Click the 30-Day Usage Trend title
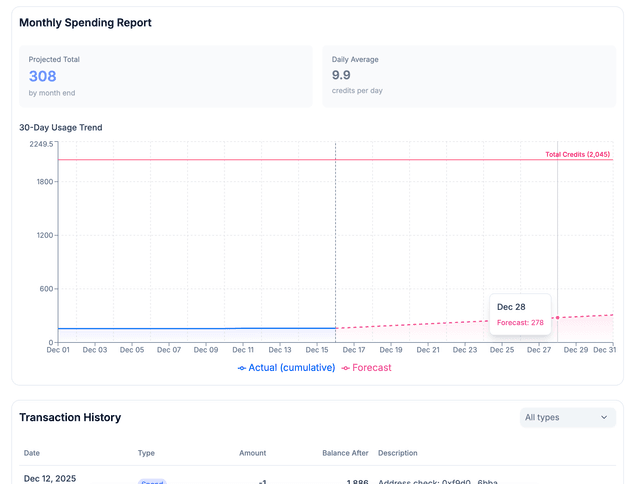Viewport: 640px width, 484px height. pos(61,127)
